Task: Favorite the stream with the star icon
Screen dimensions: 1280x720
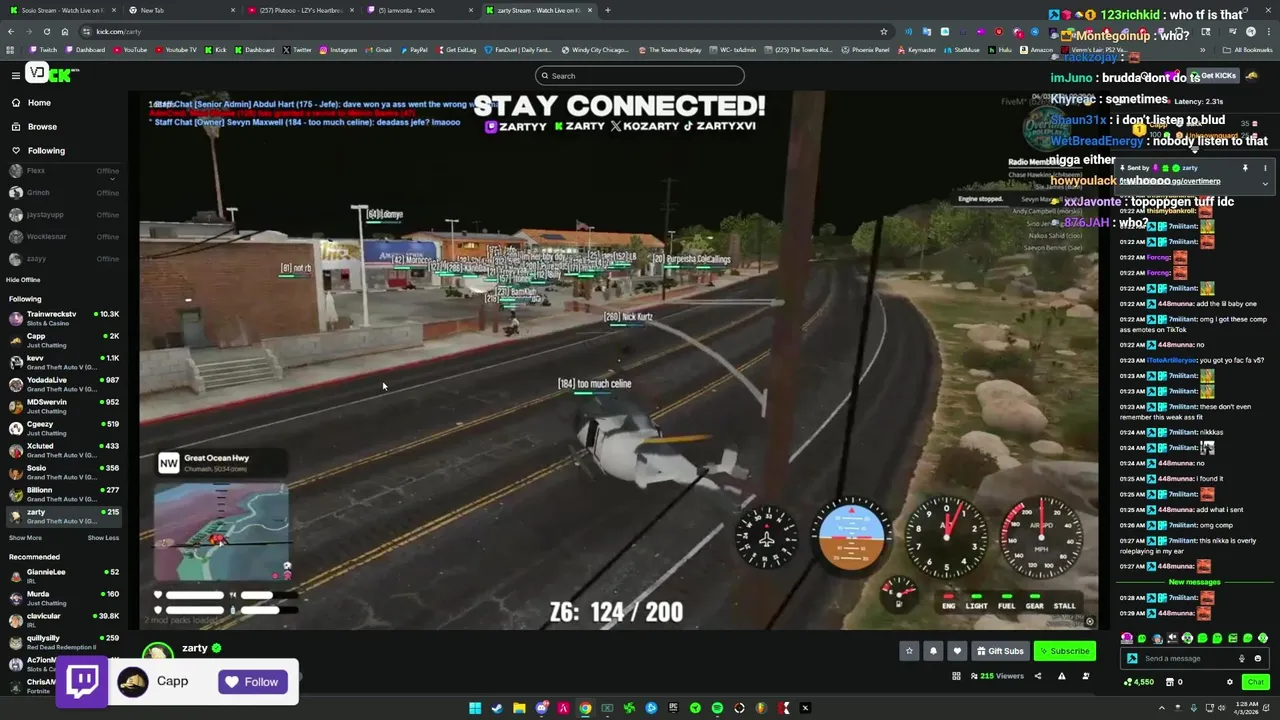Action: [x=909, y=651]
